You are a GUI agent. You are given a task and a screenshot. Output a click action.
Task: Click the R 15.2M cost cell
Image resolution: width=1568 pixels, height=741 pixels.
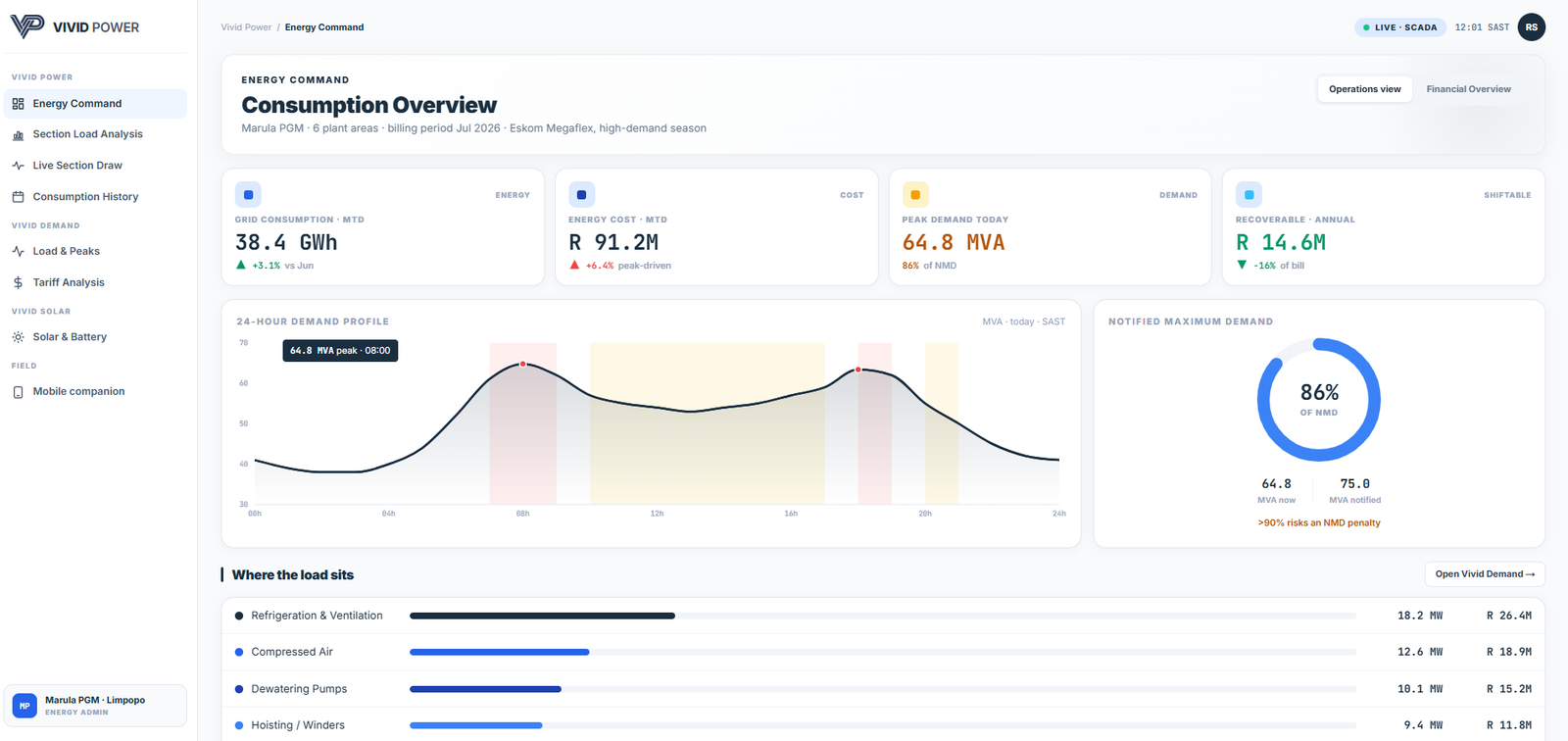click(x=1509, y=689)
